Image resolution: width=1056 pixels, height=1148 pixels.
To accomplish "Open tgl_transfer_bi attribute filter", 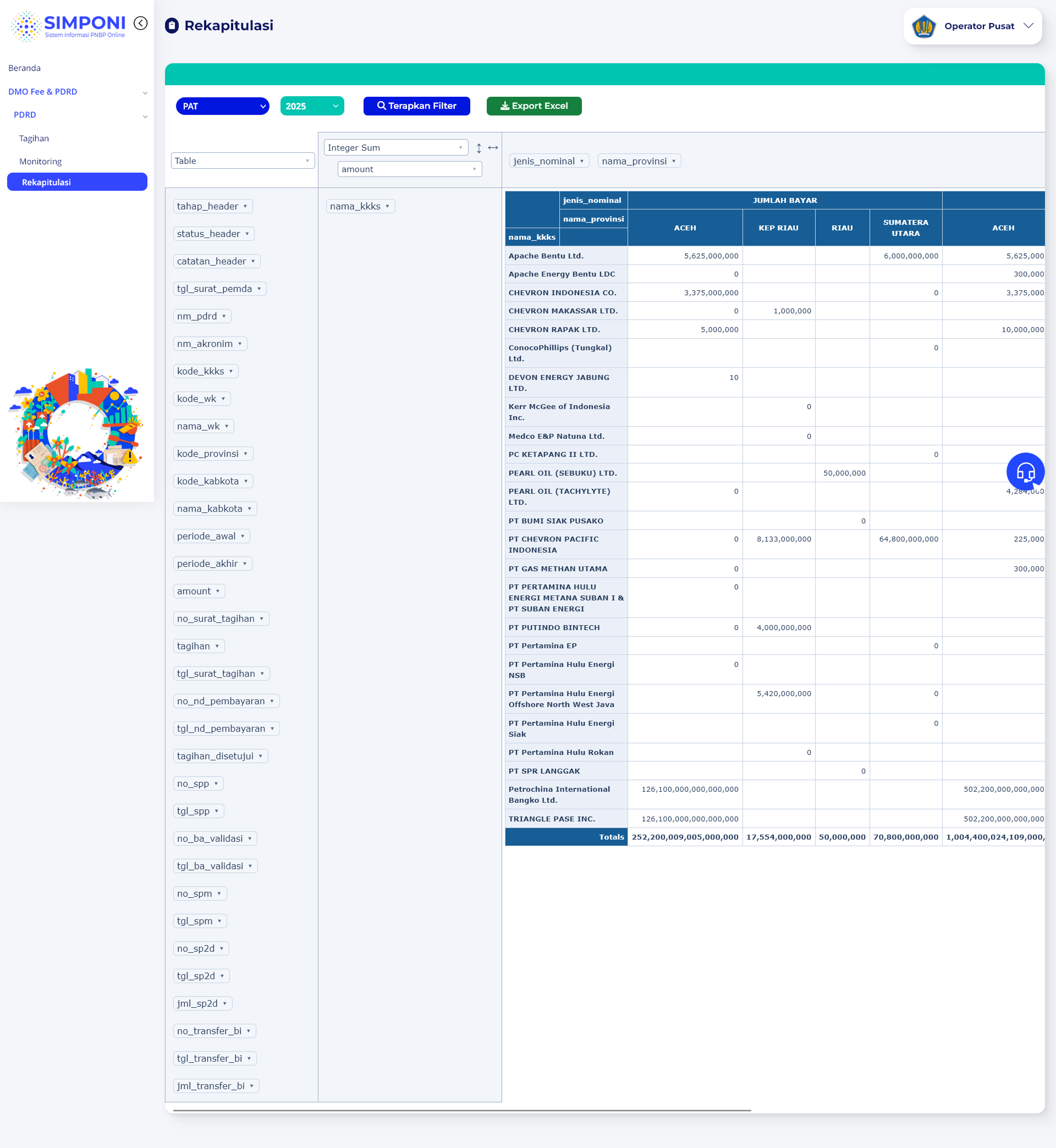I will click(x=249, y=1058).
